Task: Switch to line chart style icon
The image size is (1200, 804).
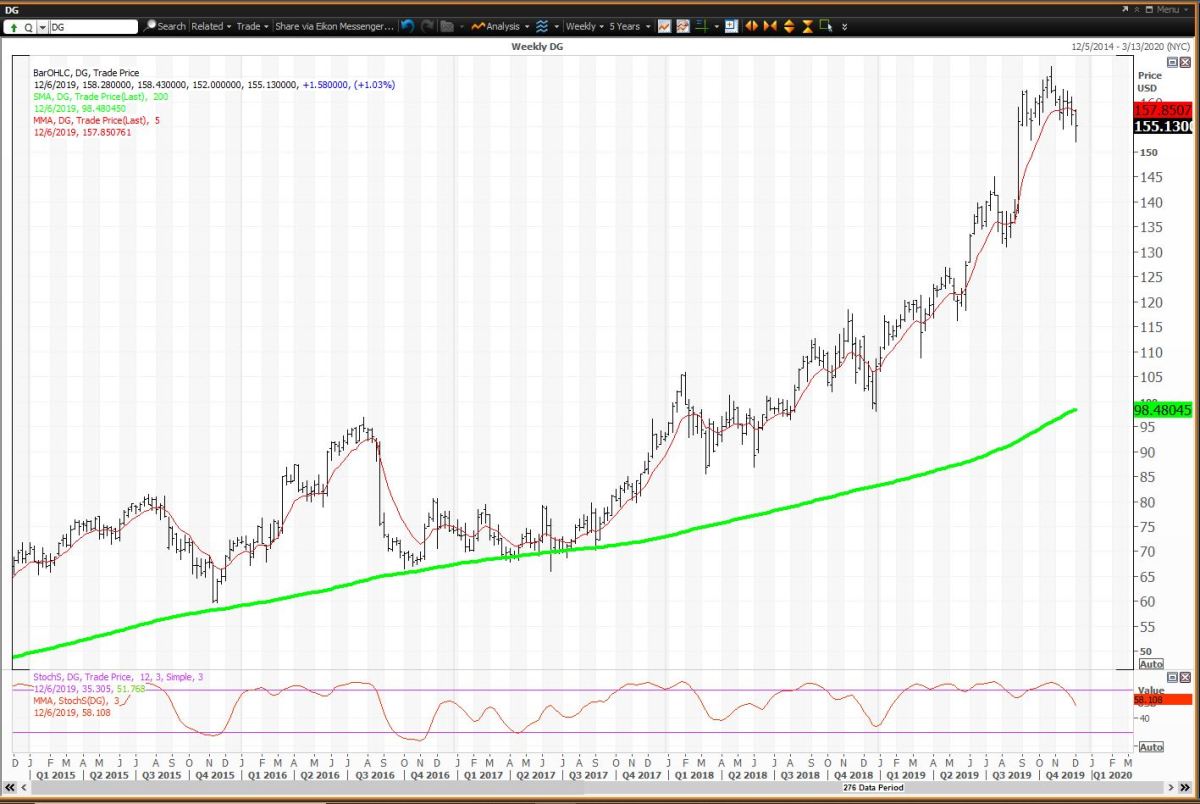Action: 664,26
